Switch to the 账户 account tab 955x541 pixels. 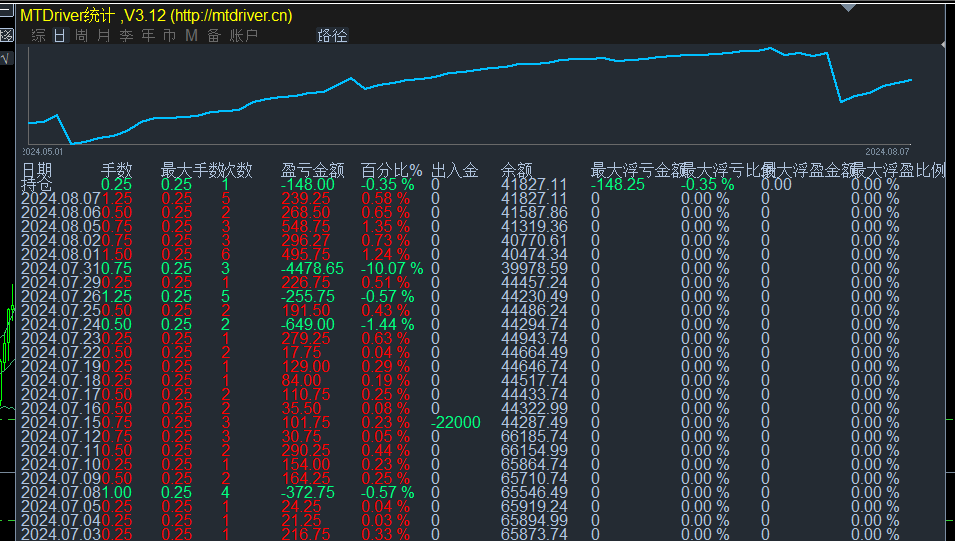(244, 36)
